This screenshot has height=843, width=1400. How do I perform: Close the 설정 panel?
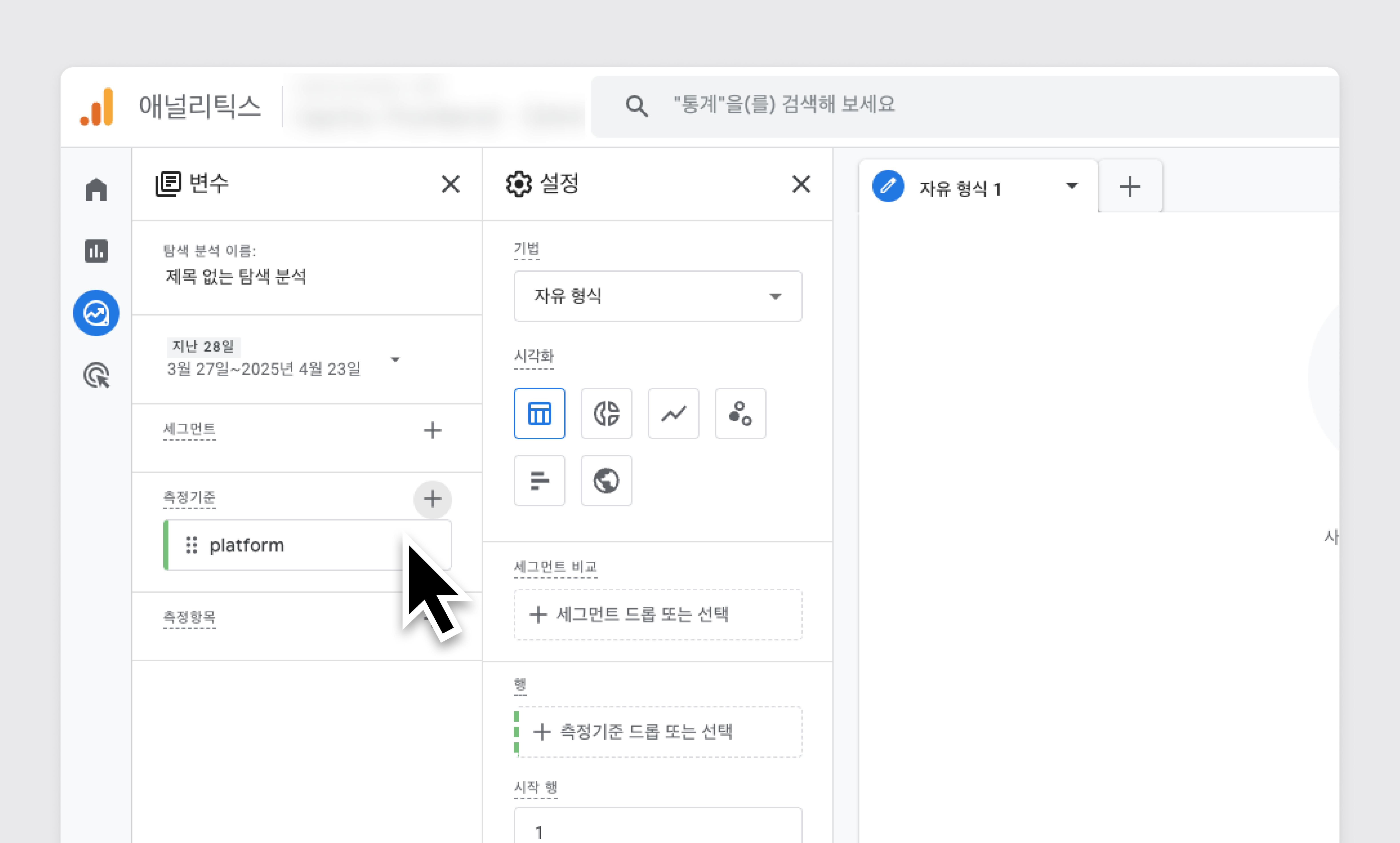[801, 184]
